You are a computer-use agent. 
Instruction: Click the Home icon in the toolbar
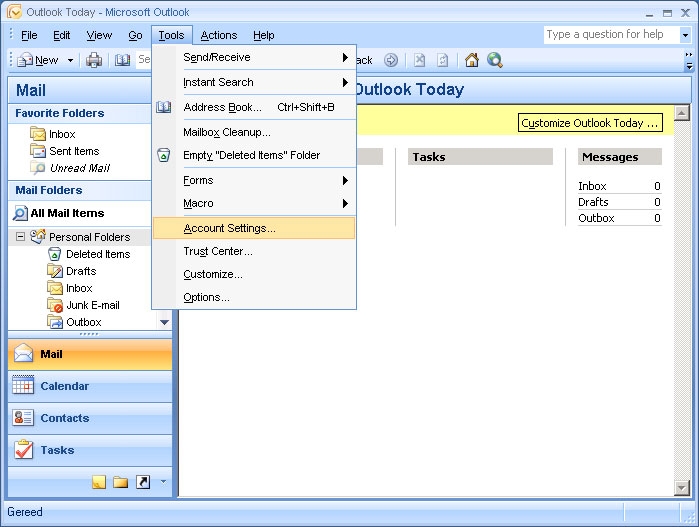click(472, 60)
